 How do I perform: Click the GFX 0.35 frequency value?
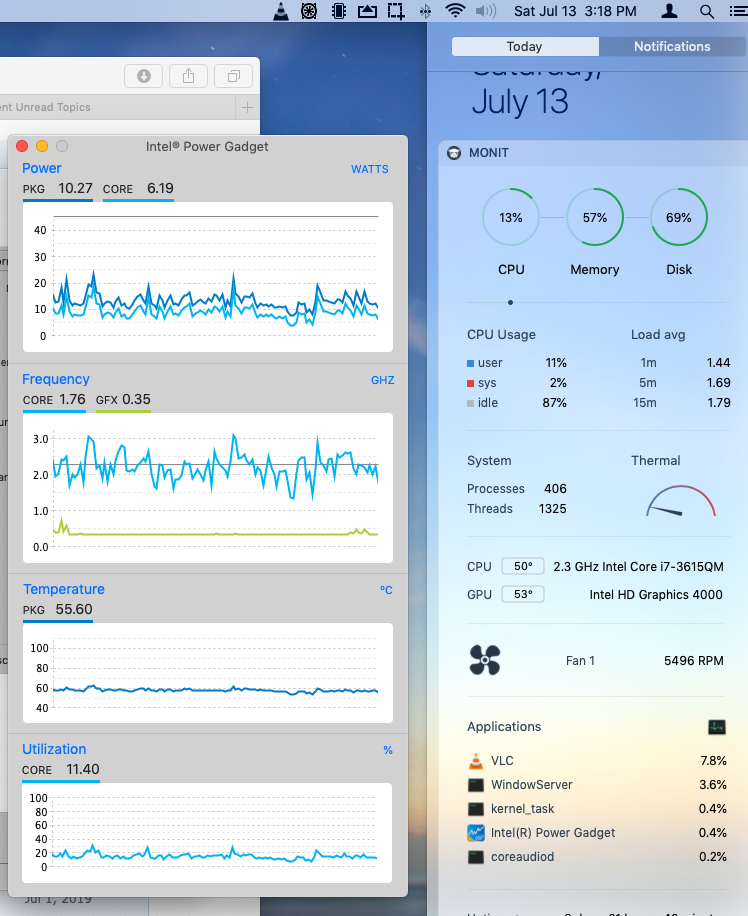tap(123, 400)
